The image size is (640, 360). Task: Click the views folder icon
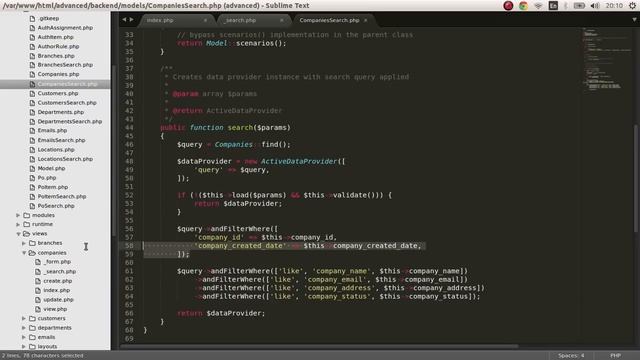pyautogui.click(x=27, y=234)
